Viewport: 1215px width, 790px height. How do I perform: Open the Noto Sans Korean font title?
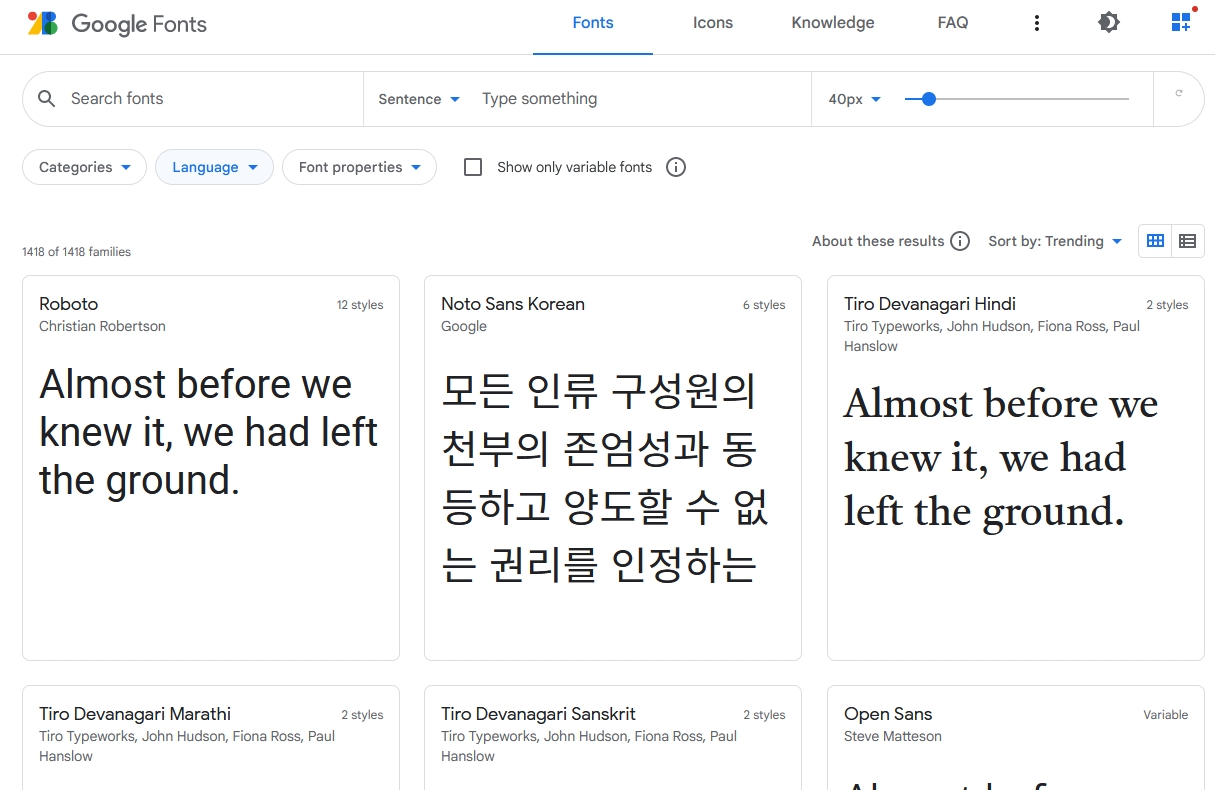click(x=513, y=304)
